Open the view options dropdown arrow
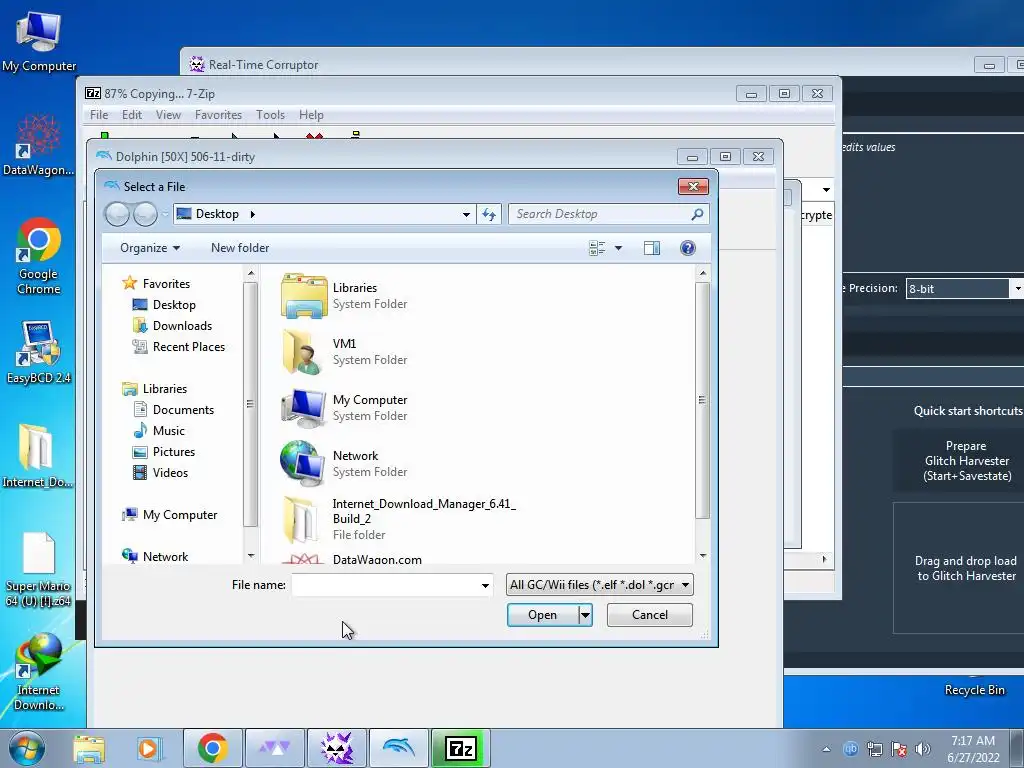This screenshot has width=1024, height=768. [x=618, y=248]
